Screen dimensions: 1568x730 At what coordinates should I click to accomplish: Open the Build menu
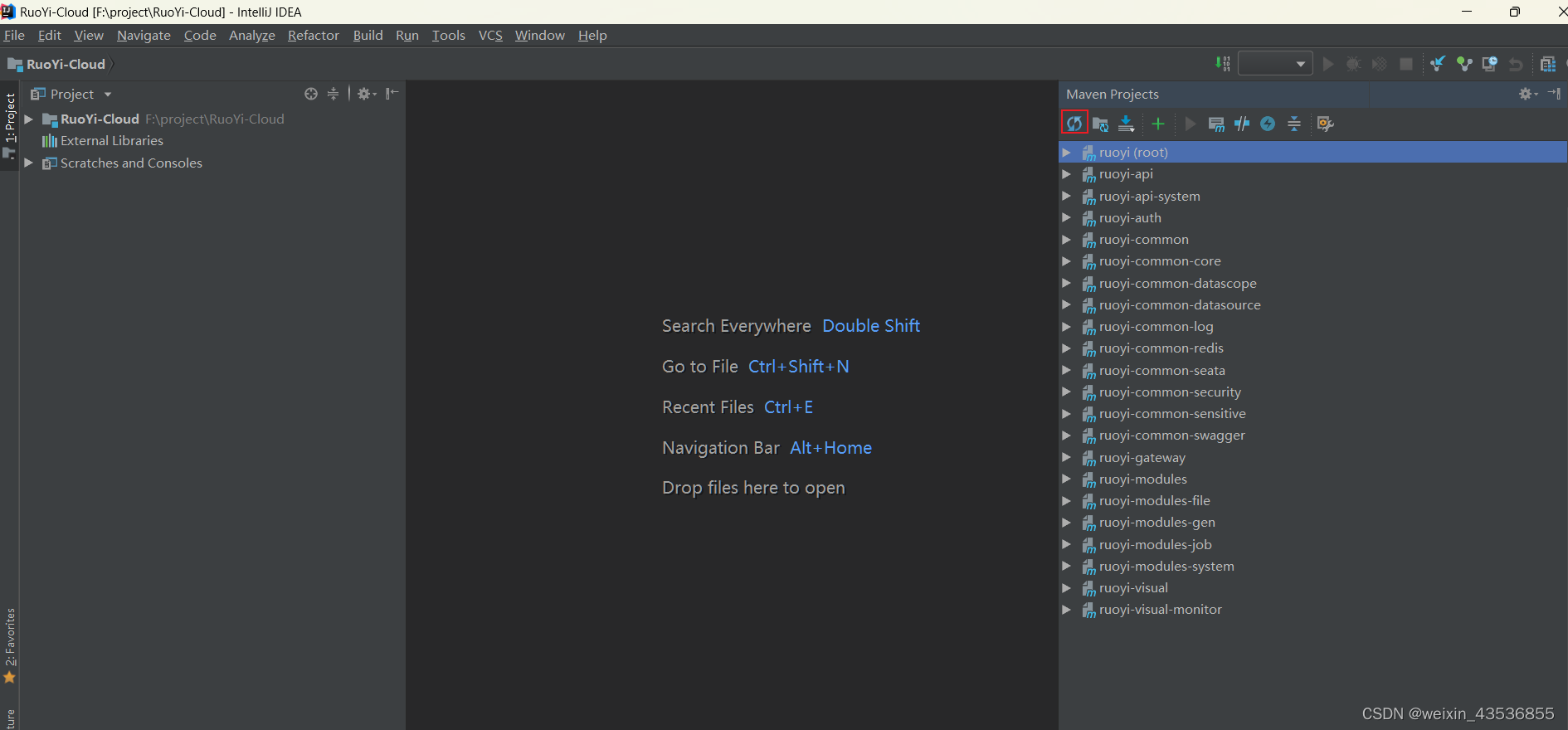(x=368, y=35)
